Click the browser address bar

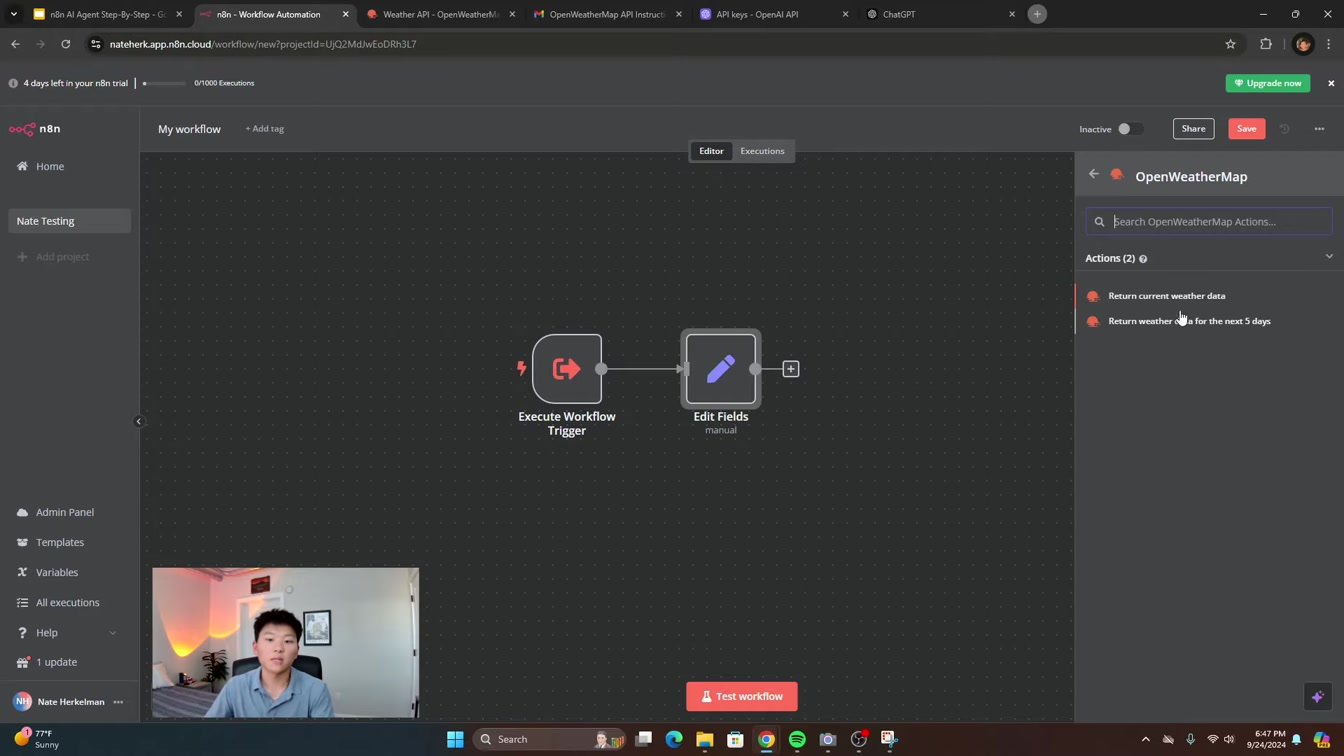click(660, 44)
